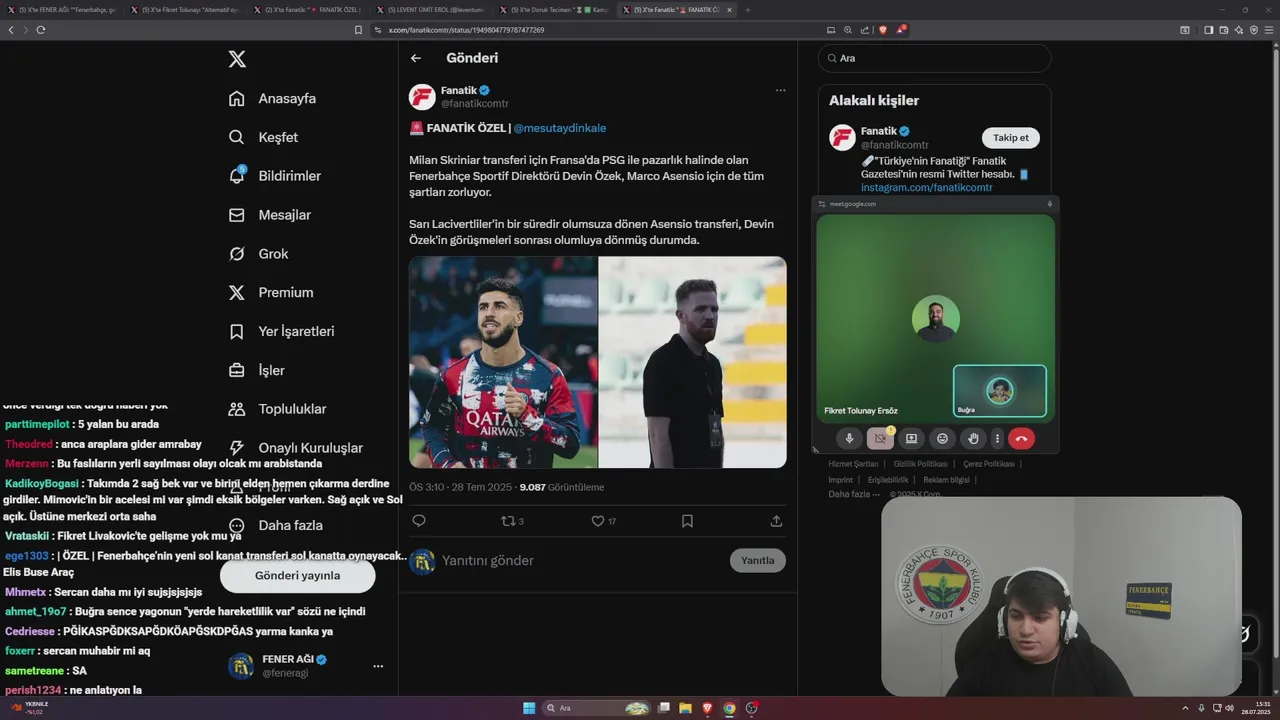Click the X logo in the sidebar

pyautogui.click(x=237, y=59)
